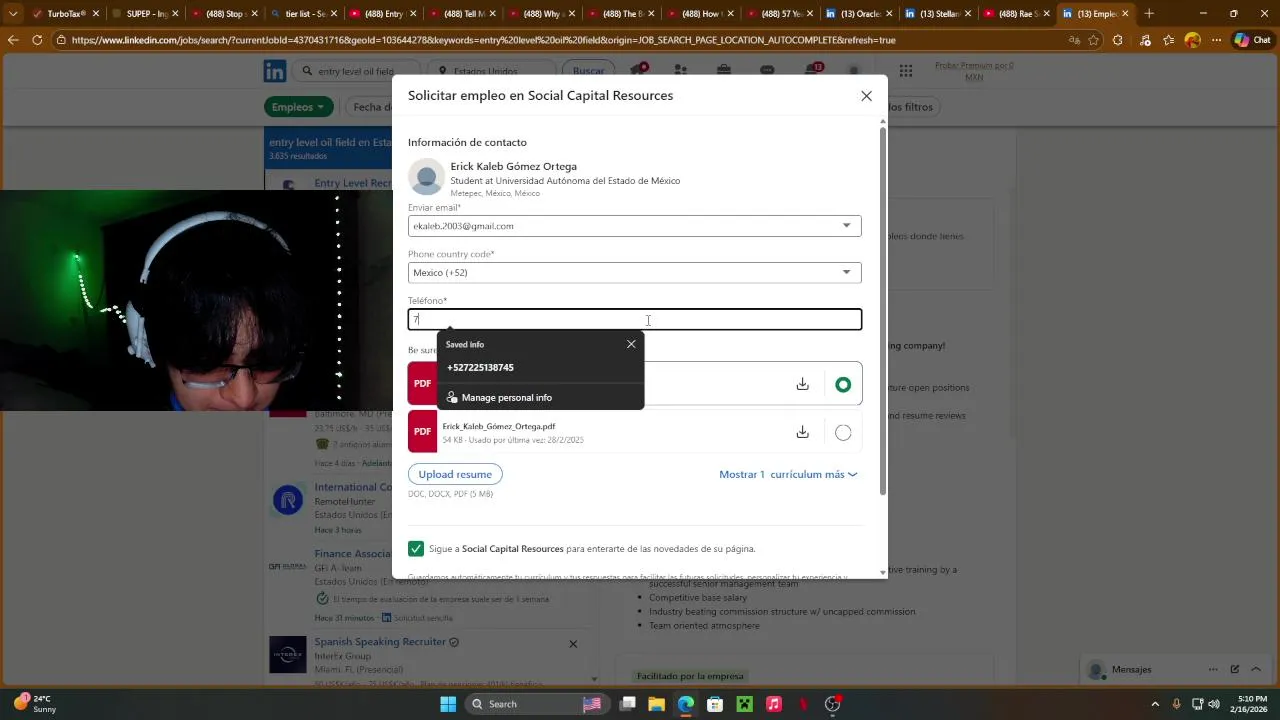The image size is (1280, 720).
Task: Open Windows Start menu
Action: pyautogui.click(x=448, y=704)
